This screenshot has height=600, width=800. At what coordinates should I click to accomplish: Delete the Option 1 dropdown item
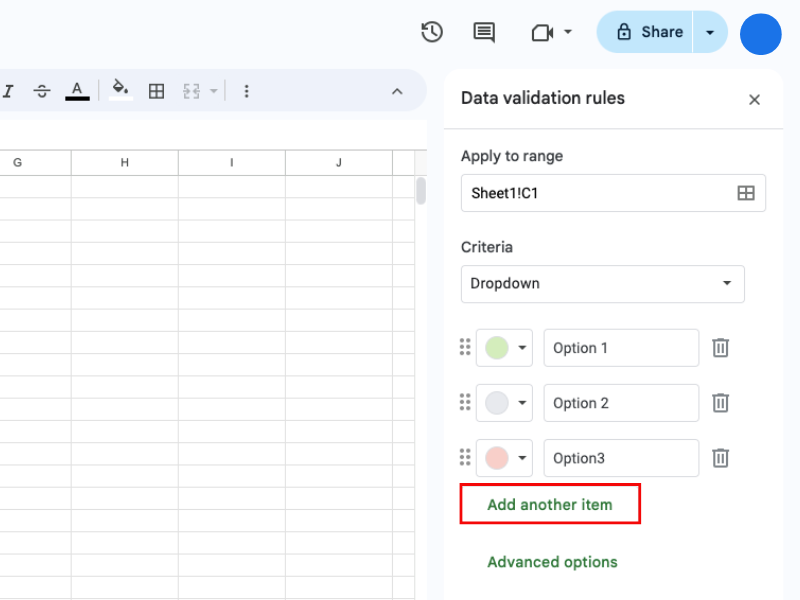coord(720,348)
